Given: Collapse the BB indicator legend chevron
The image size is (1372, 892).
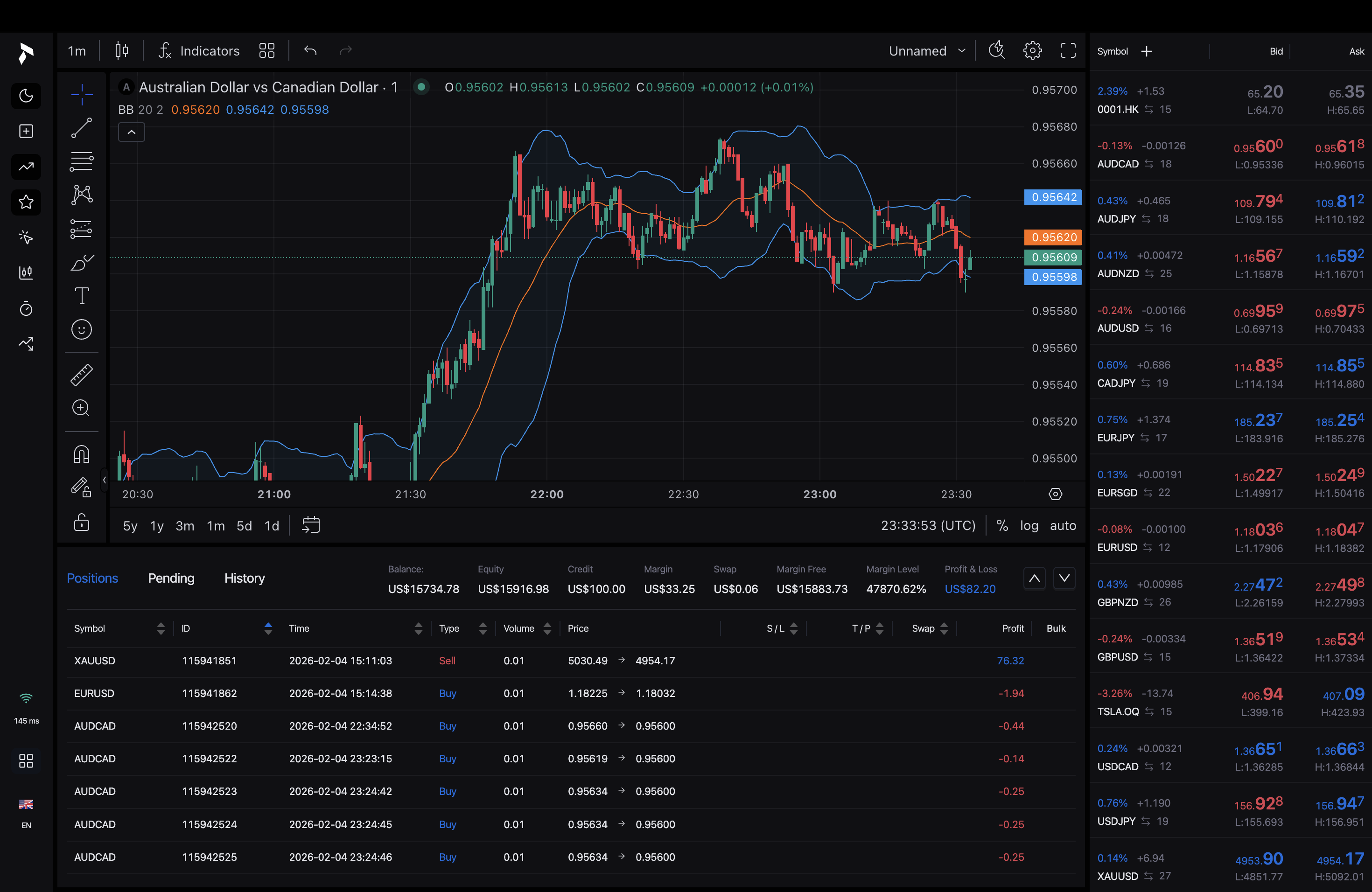Looking at the screenshot, I should click(132, 132).
